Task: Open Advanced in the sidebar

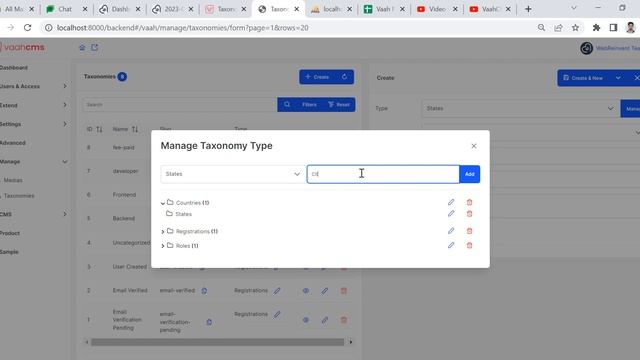Action: [13, 143]
